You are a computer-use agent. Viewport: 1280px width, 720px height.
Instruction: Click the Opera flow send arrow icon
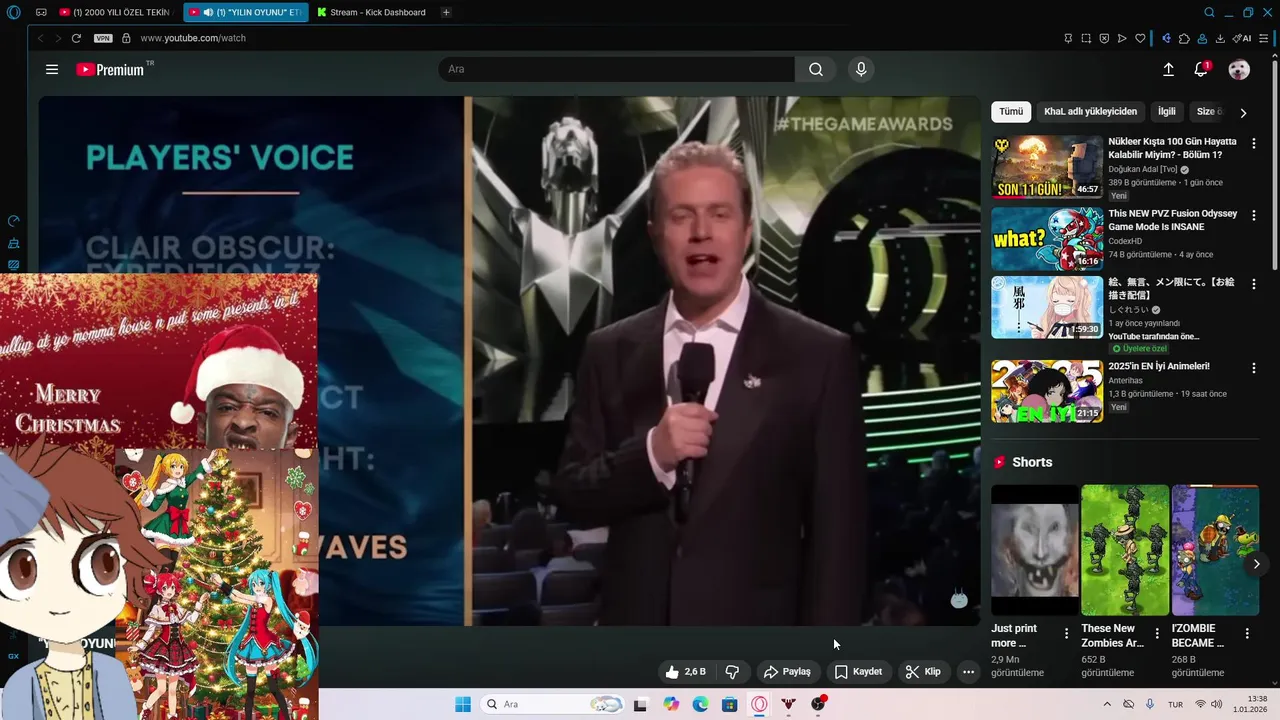1122,38
